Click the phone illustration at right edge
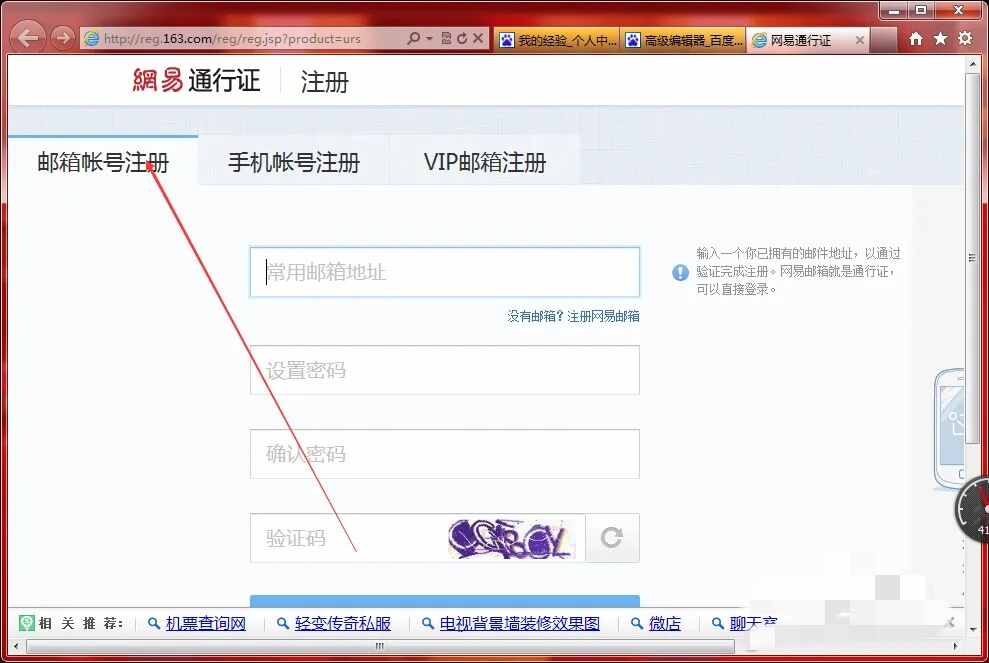 click(x=949, y=428)
